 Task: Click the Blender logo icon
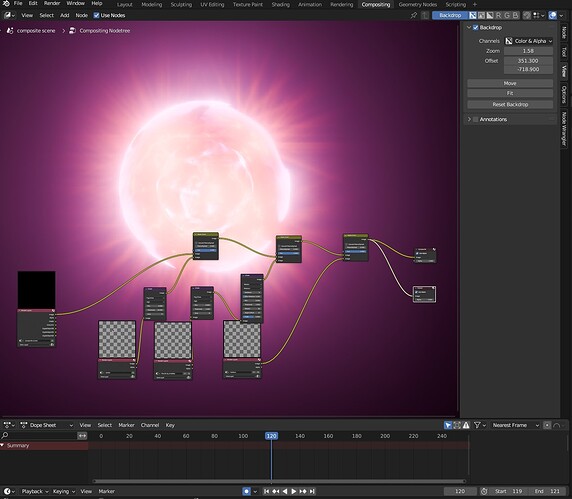tap(6, 3)
